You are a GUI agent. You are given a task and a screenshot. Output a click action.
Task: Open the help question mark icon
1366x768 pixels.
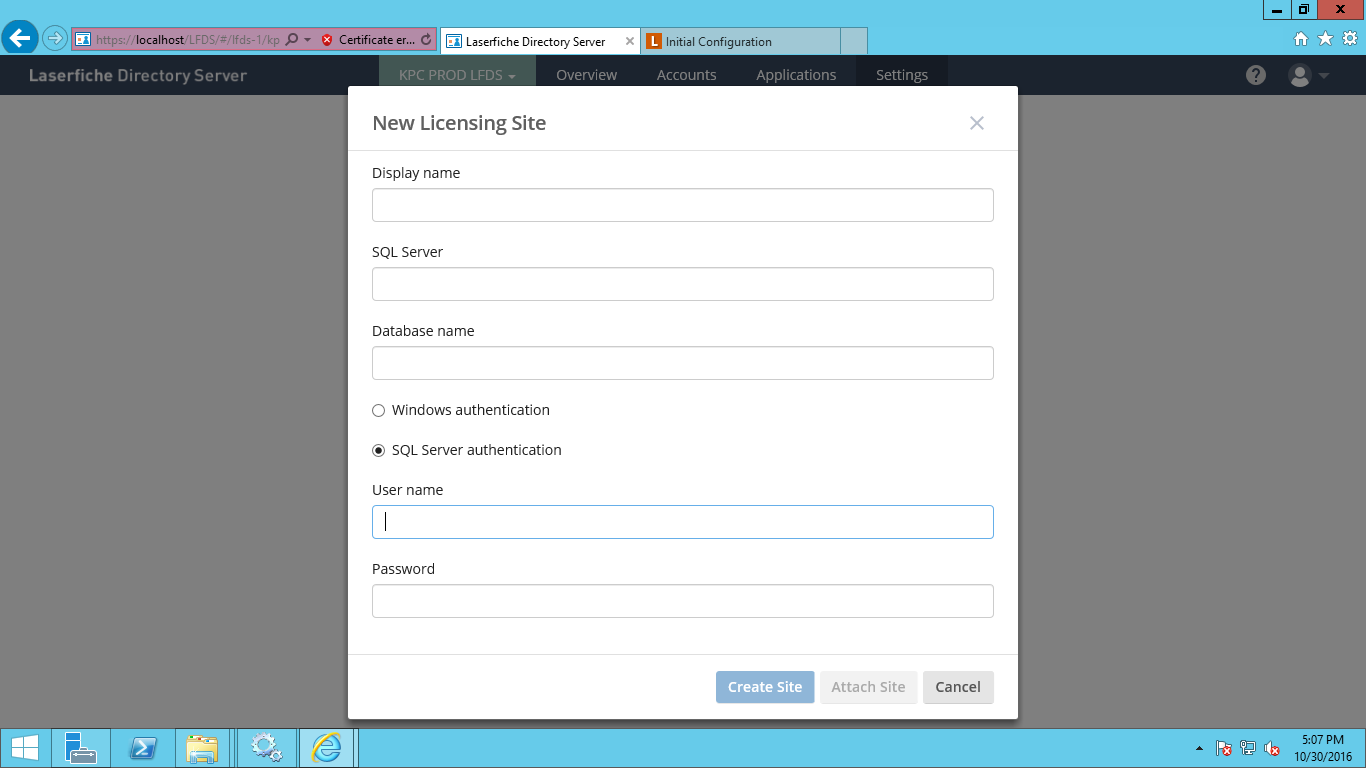coord(1256,75)
